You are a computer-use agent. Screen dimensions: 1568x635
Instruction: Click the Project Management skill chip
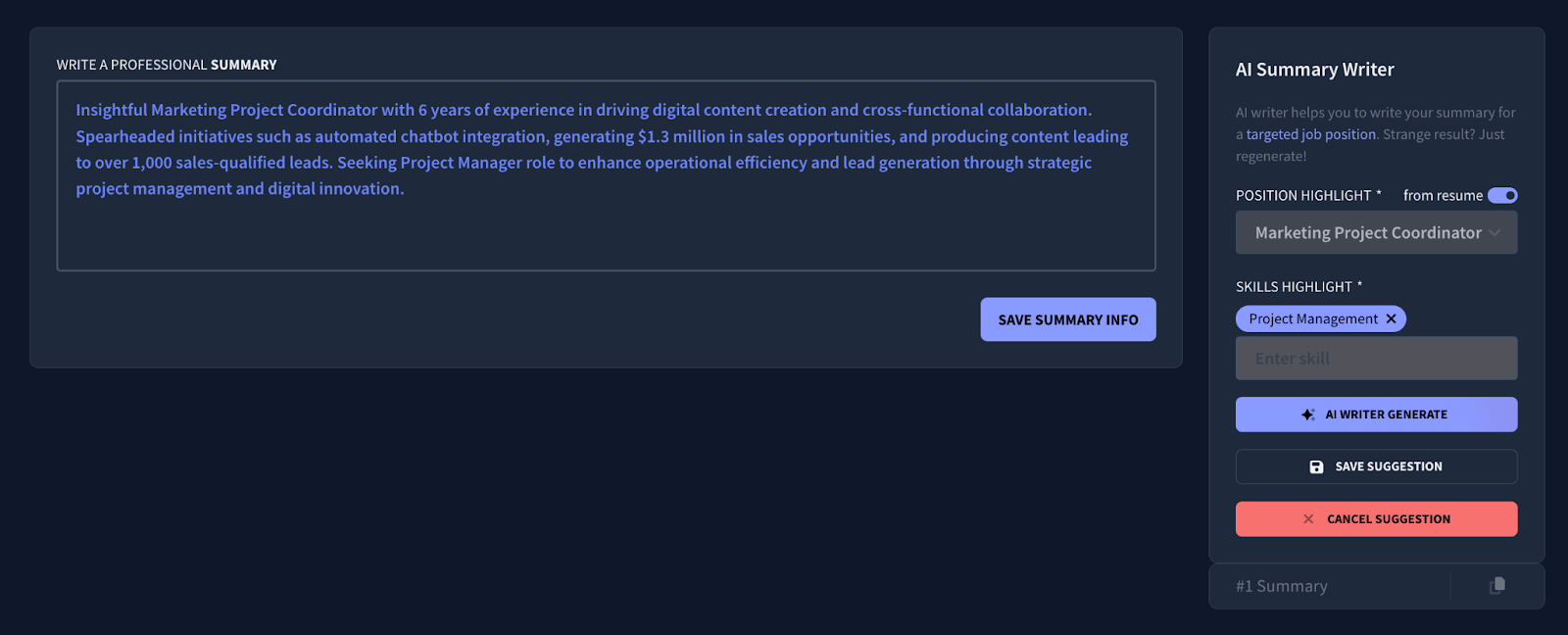1320,318
